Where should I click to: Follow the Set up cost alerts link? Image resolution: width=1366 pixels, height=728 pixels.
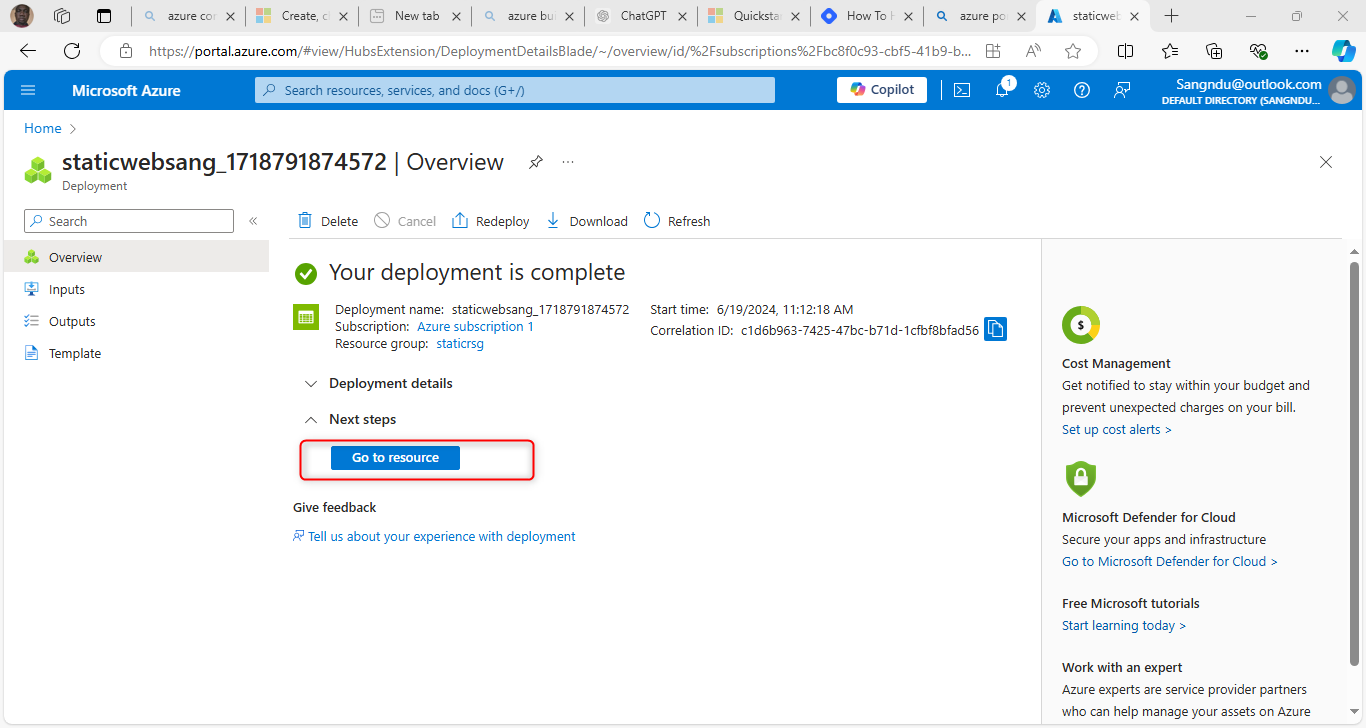click(x=1116, y=430)
